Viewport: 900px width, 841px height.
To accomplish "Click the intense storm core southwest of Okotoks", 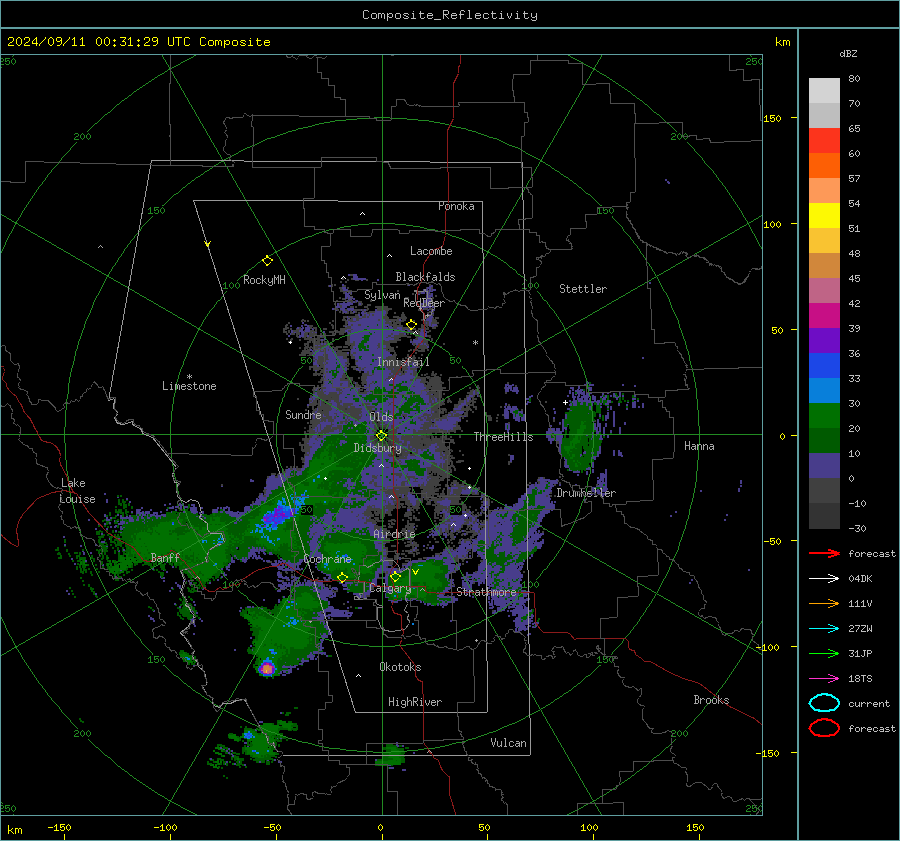I will (x=267, y=668).
